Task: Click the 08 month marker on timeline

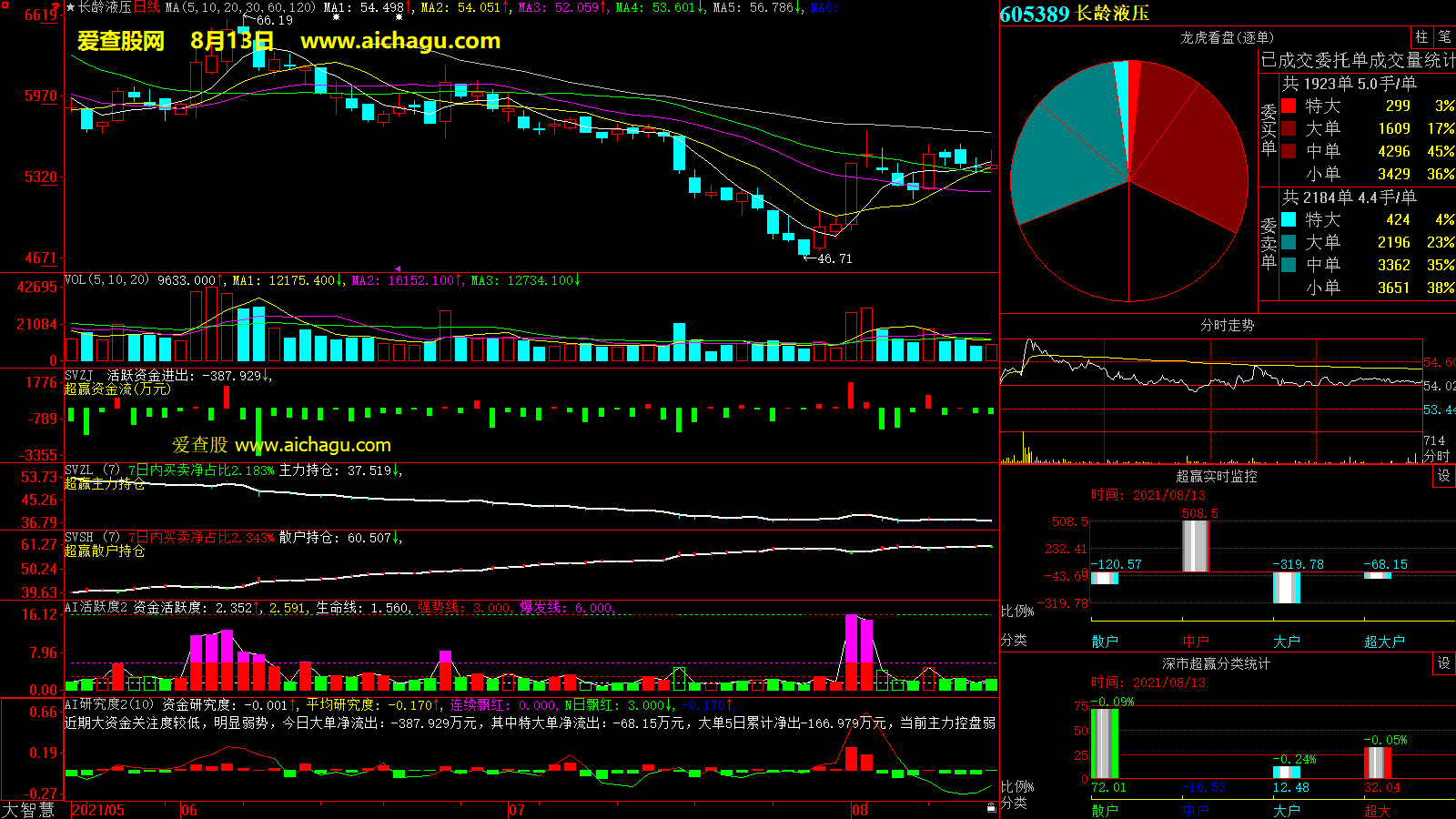Action: [859, 810]
